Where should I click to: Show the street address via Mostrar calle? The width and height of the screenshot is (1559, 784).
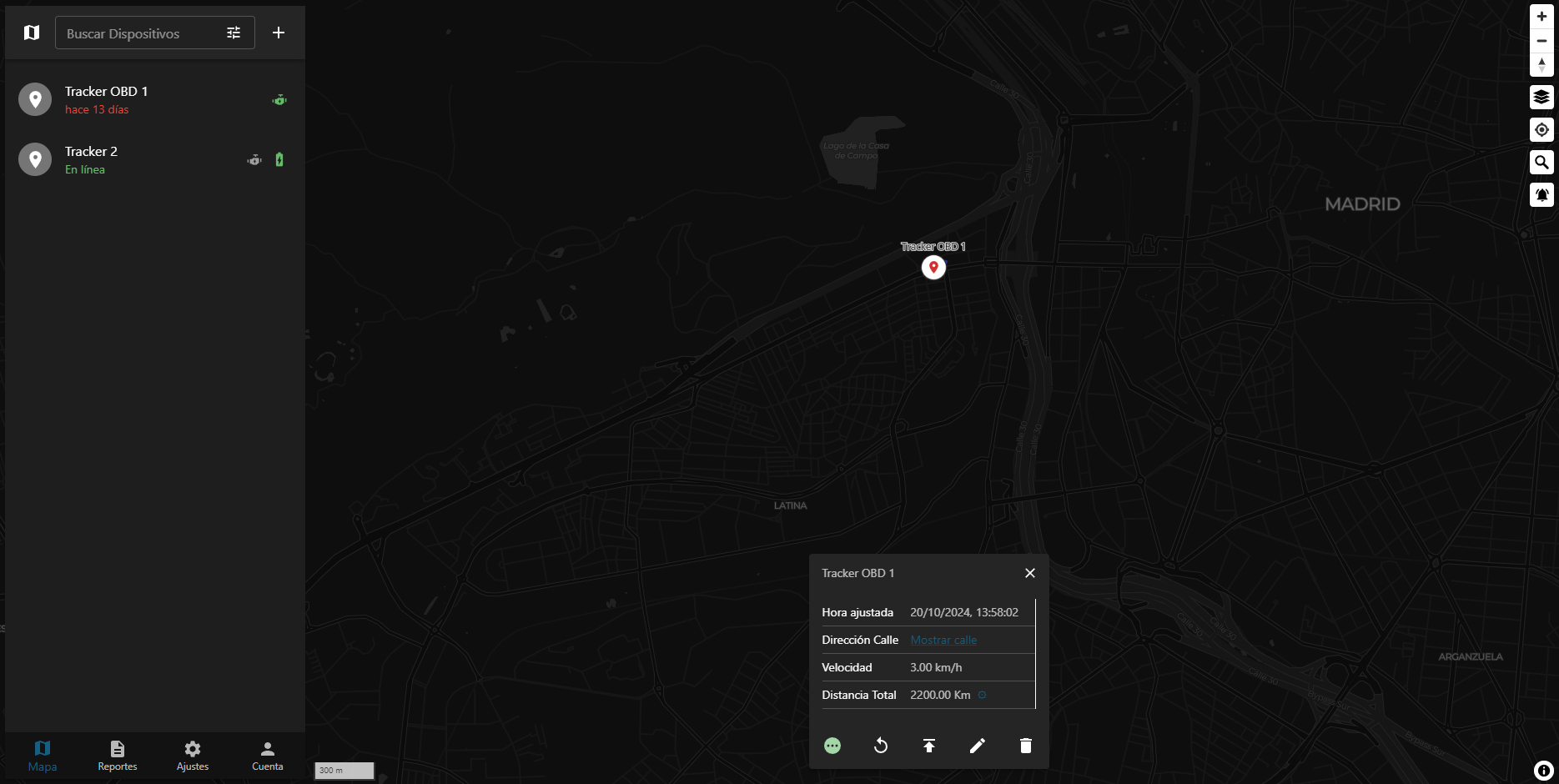click(943, 640)
